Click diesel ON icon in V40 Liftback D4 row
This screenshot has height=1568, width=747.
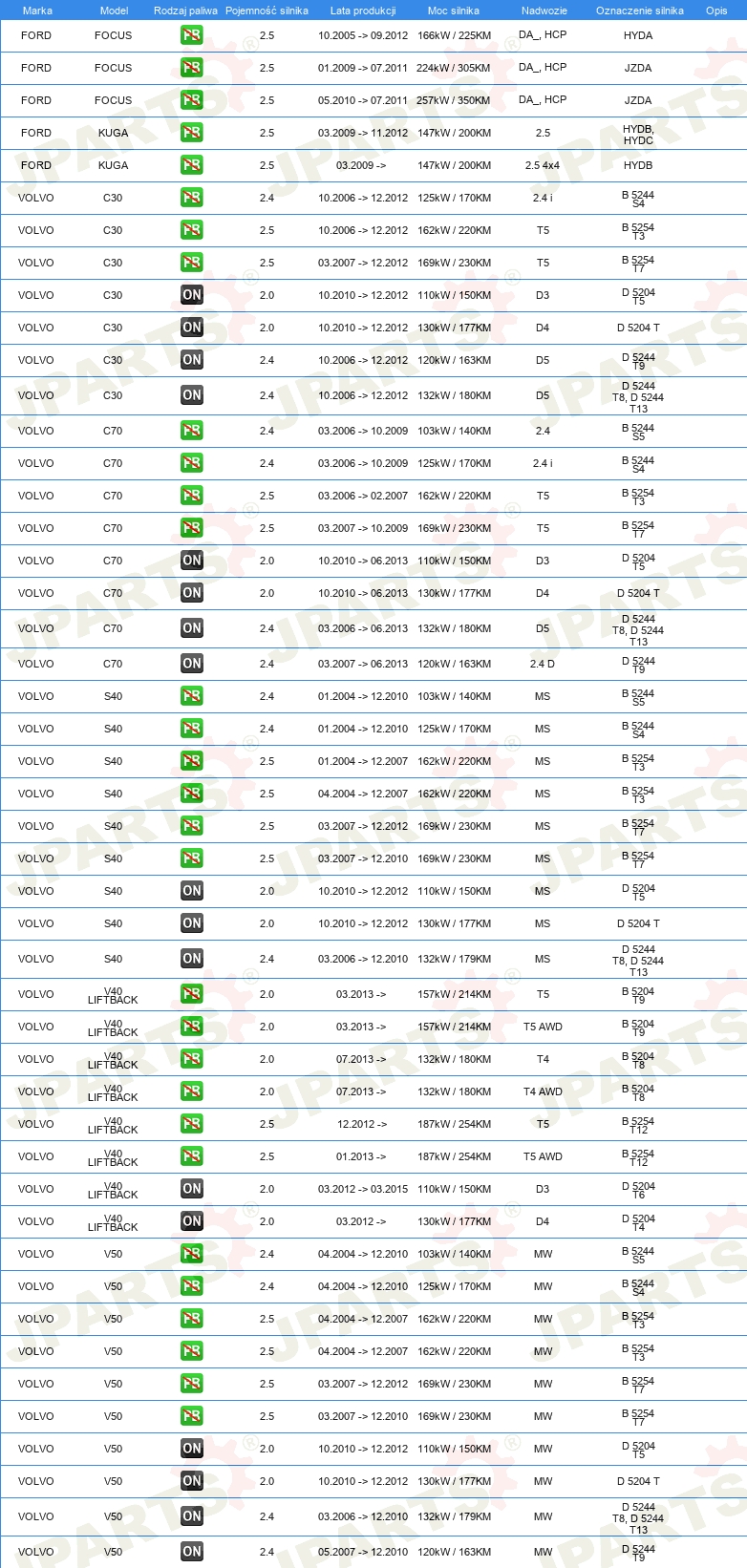[x=192, y=1221]
